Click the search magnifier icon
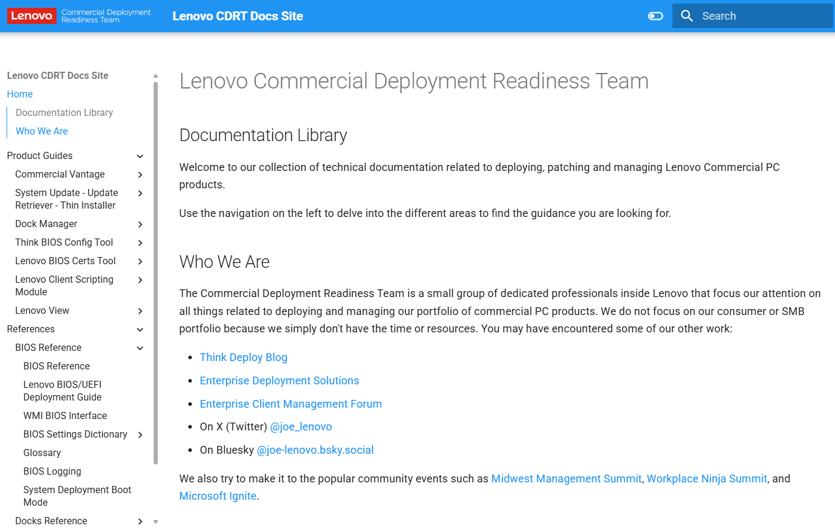The height and width of the screenshot is (532, 835). [686, 16]
